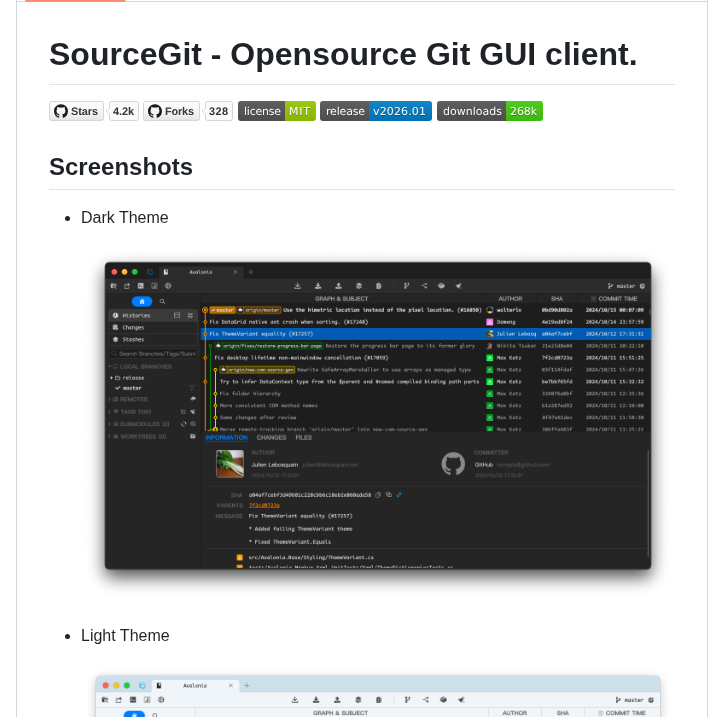Click copy icon beside full SHA in dark theme
This screenshot has height=717, width=724.
click(x=378, y=495)
